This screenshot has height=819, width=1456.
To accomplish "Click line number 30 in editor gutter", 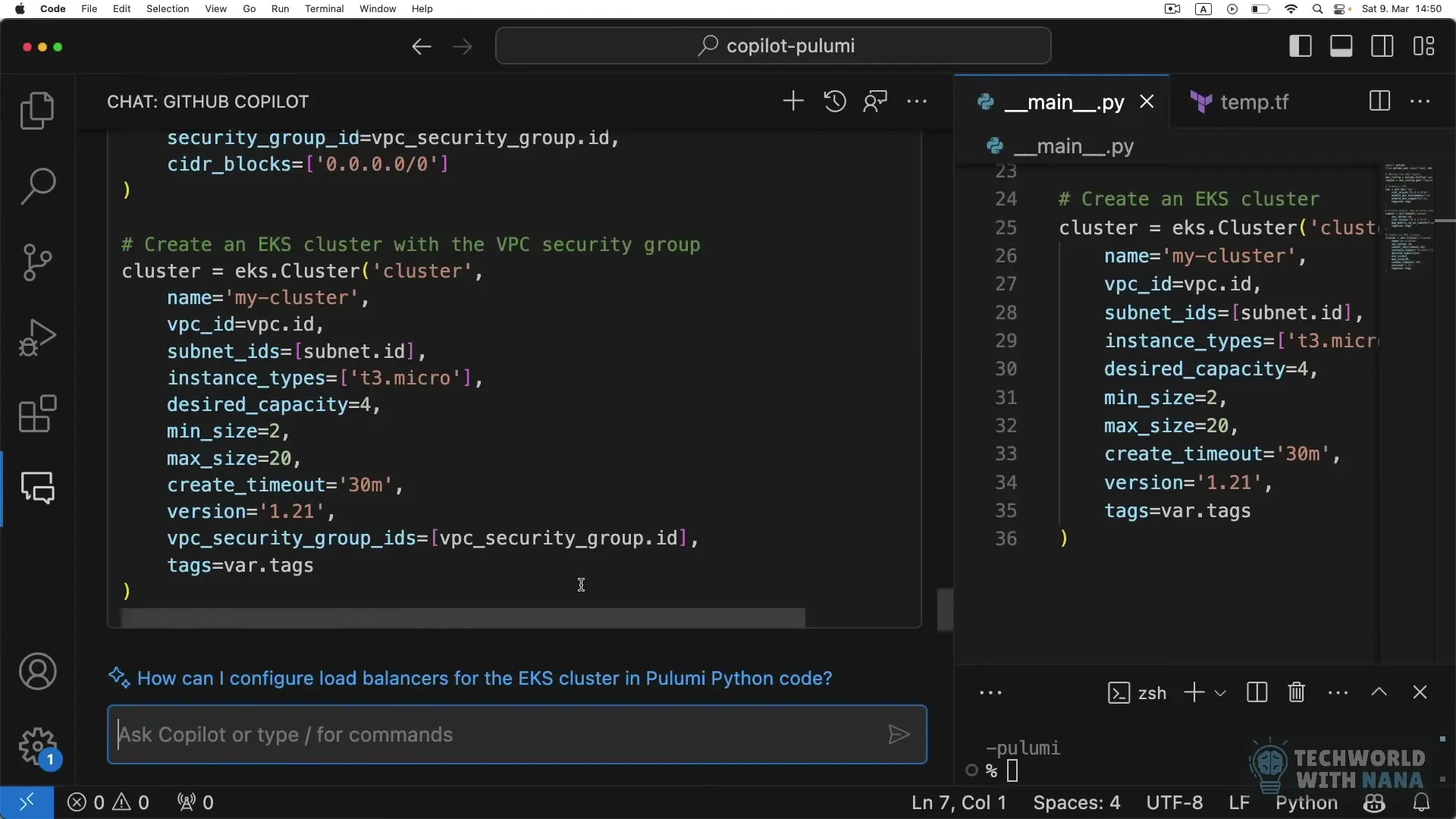I will [1006, 369].
